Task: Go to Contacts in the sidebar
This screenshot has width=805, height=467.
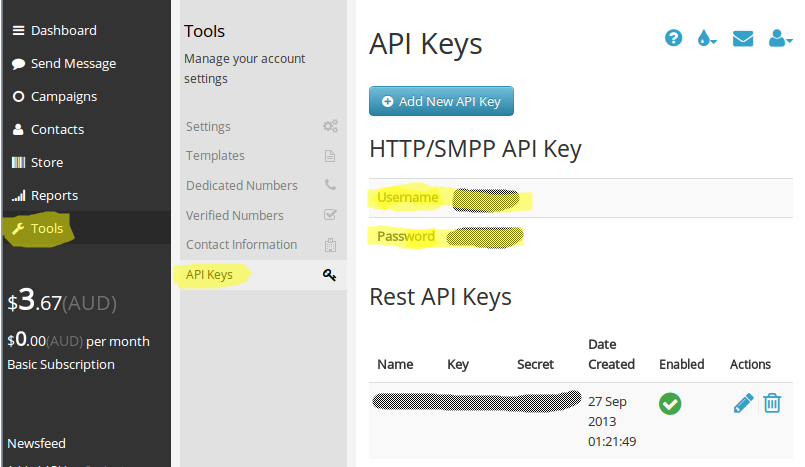Action: click(57, 129)
